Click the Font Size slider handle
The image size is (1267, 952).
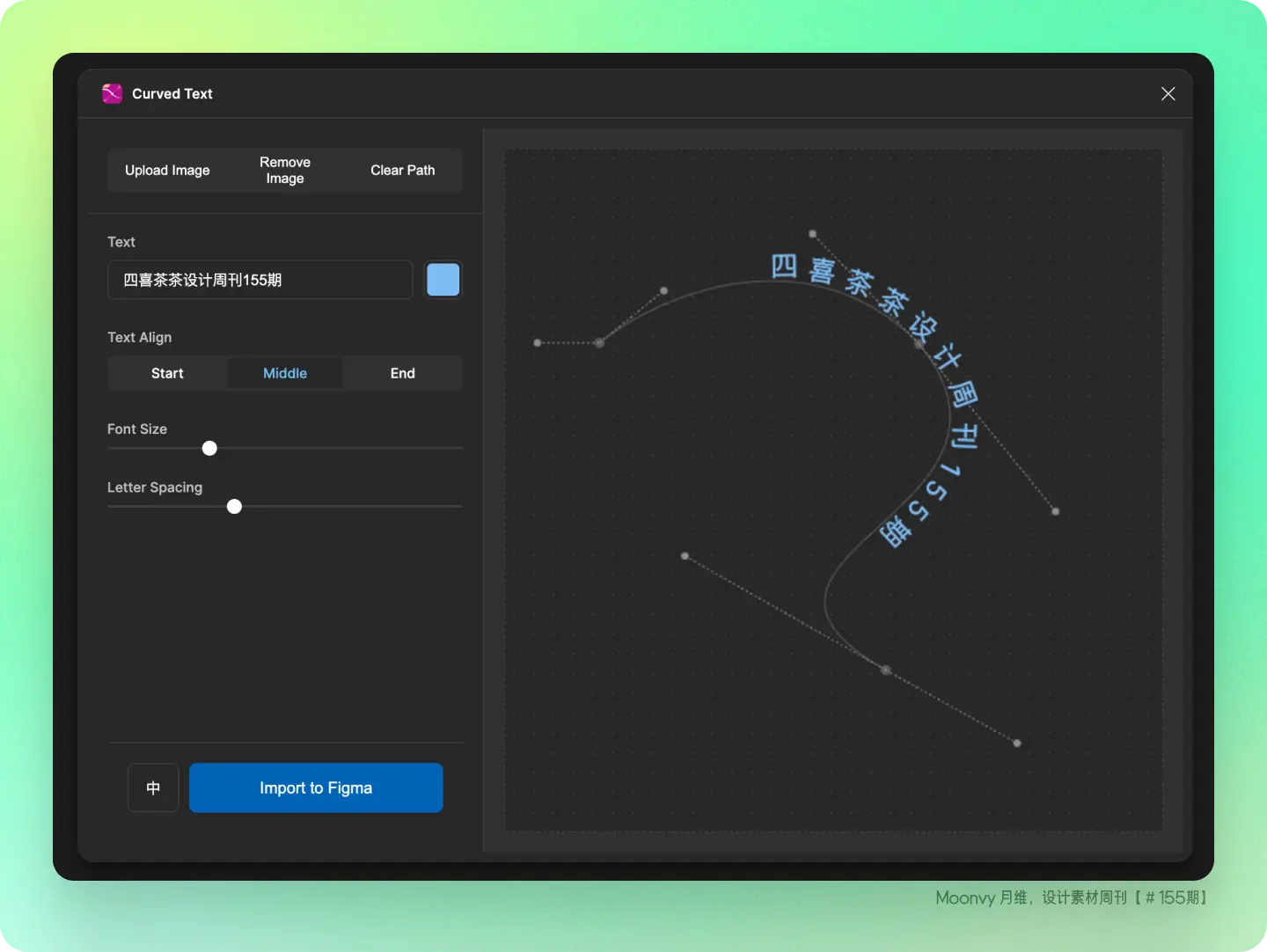pyautogui.click(x=209, y=449)
